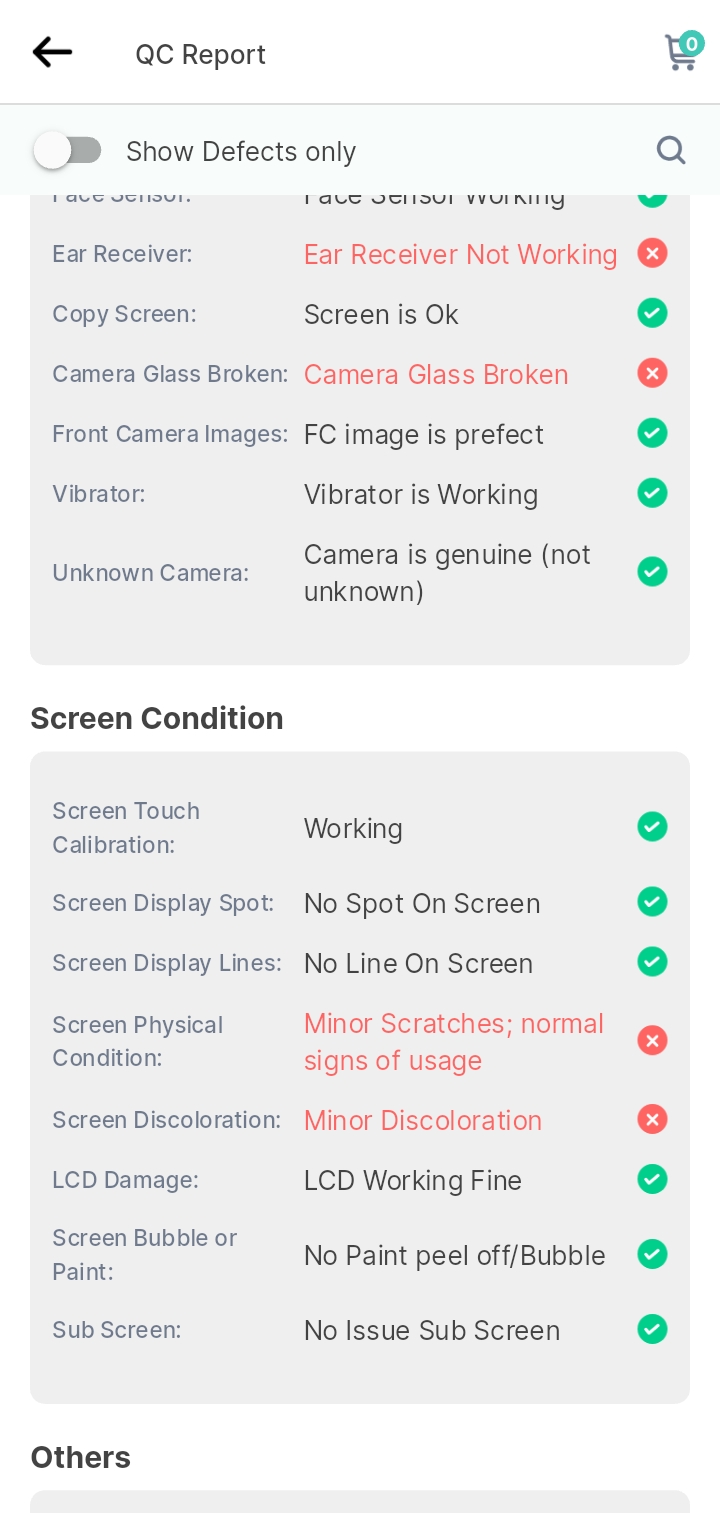The image size is (720, 1513).
Task: Tap green check beside No Issue Sub Screen
Action: pos(652,1330)
